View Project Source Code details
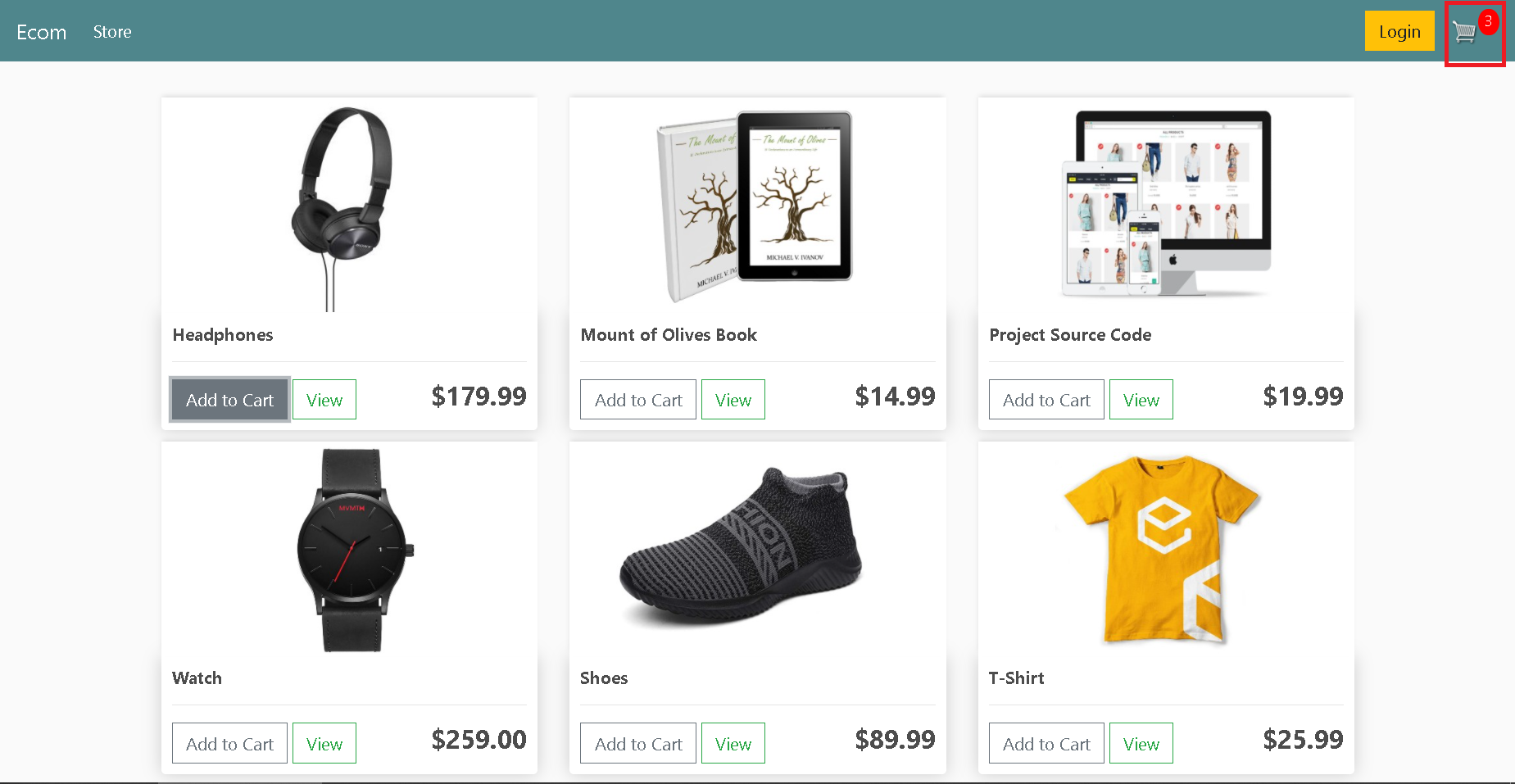Viewport: 1515px width, 784px height. point(1141,400)
